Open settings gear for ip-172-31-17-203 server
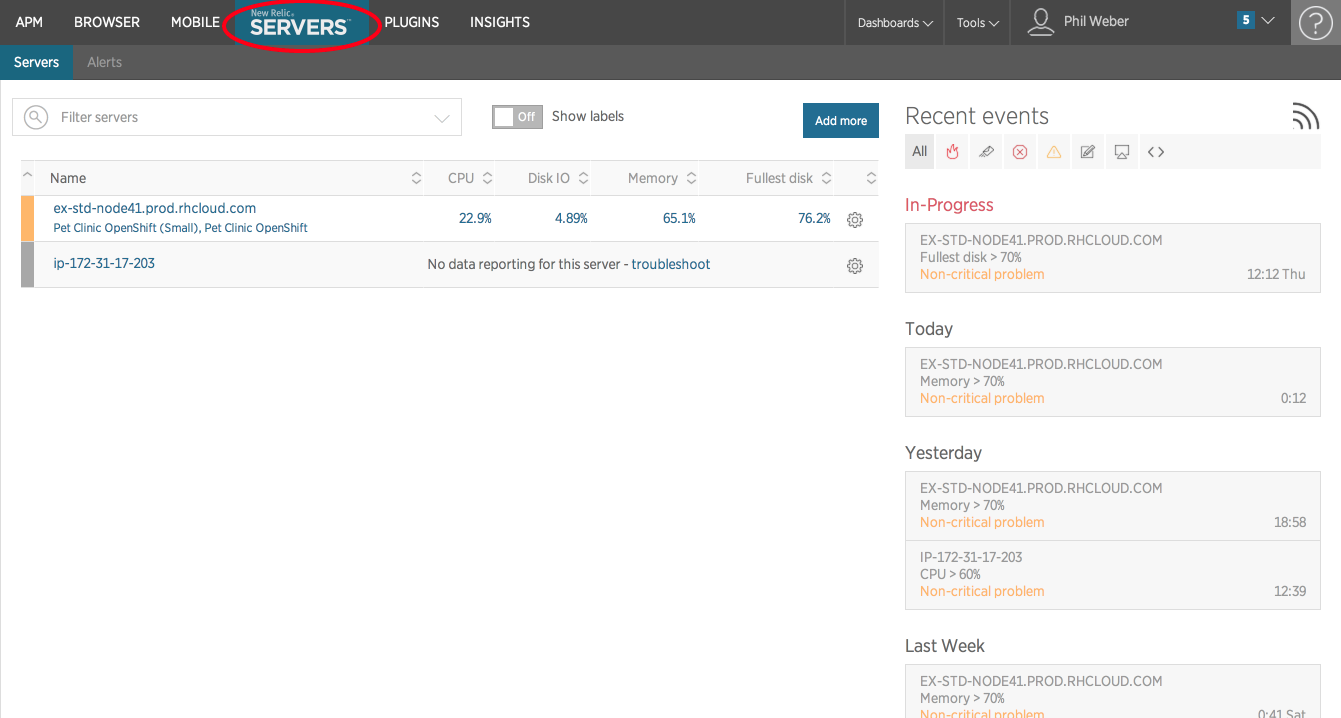Viewport: 1341px width, 718px height. 855,266
